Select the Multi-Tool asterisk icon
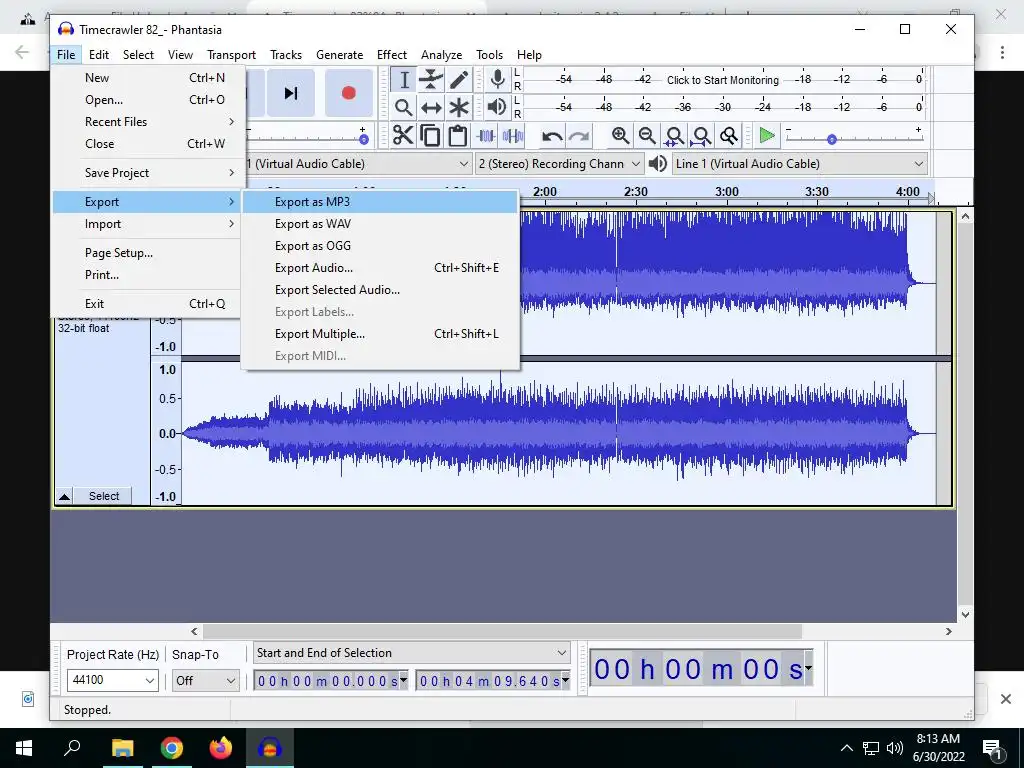Screen dimensions: 1024x768 (x=458, y=108)
